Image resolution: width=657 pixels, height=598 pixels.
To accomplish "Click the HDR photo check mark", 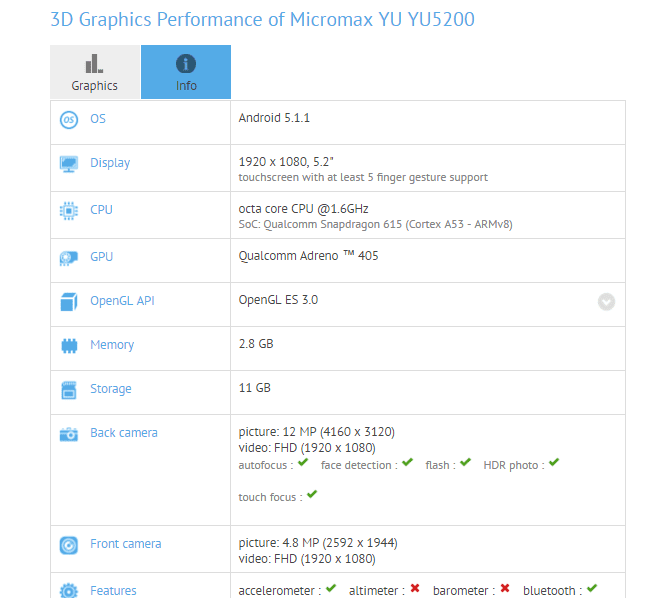I will 554,463.
